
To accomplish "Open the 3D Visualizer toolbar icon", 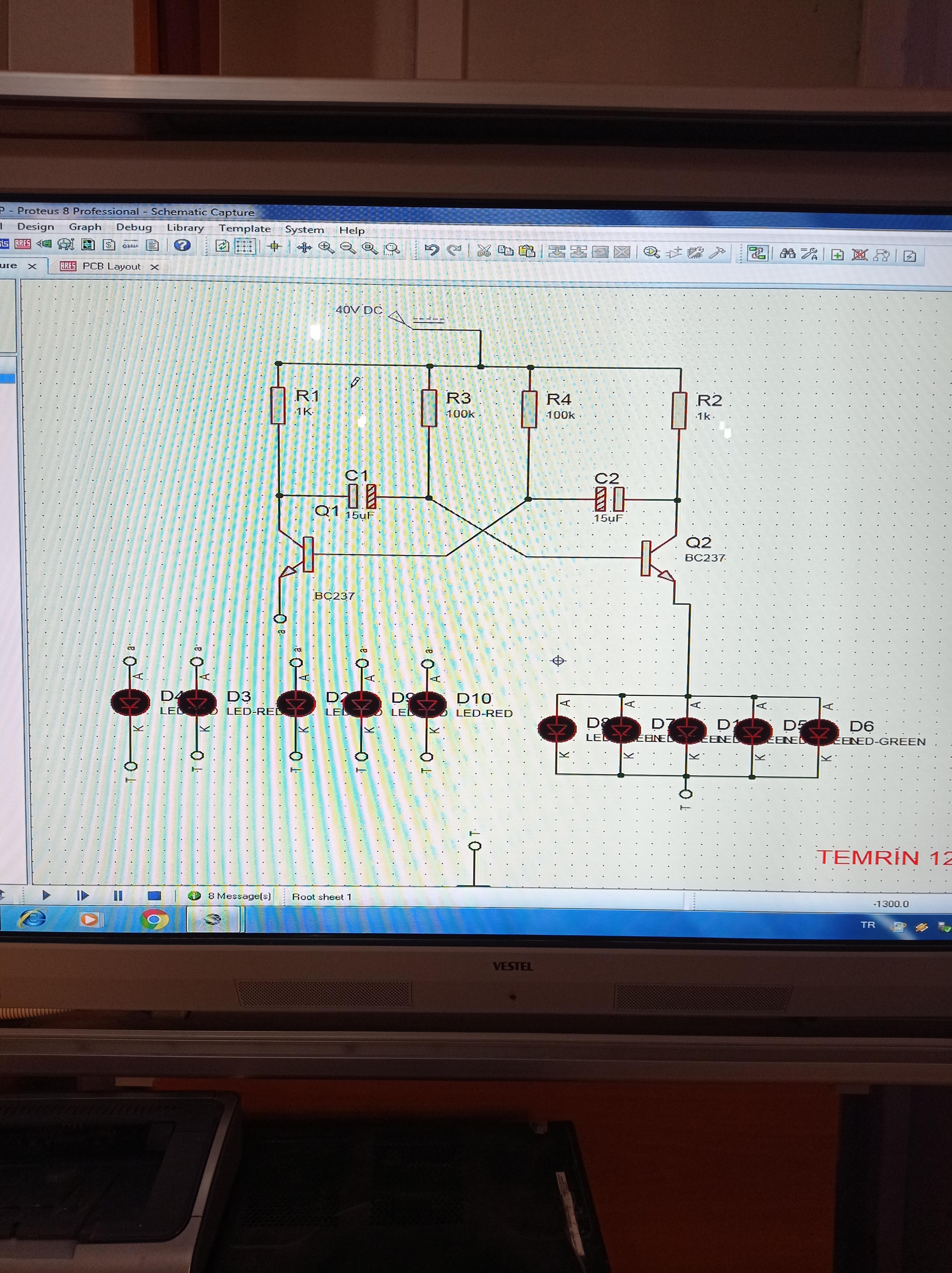I will coord(44,244).
